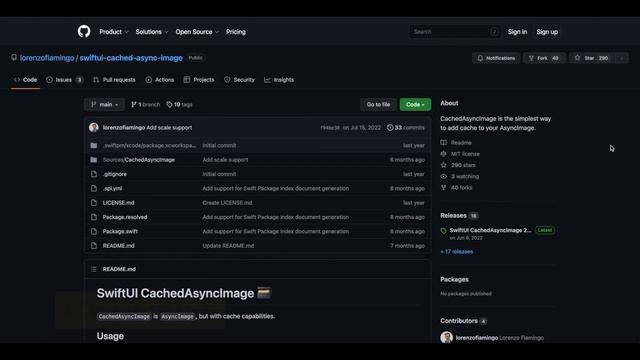Focus the Search input field

[x=454, y=31]
